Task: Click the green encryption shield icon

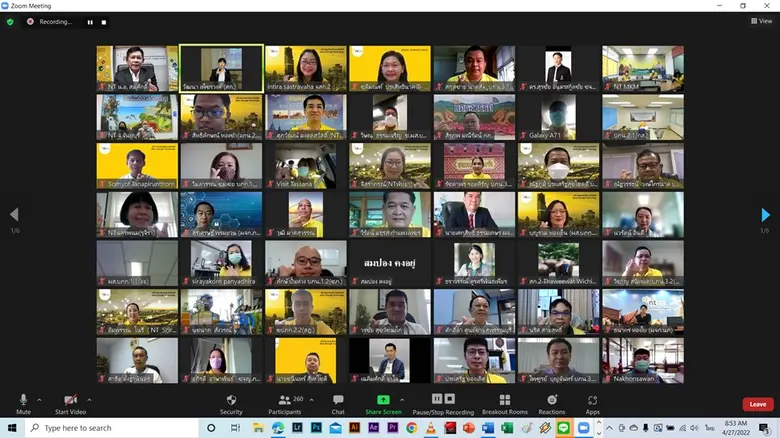Action: 11,21
